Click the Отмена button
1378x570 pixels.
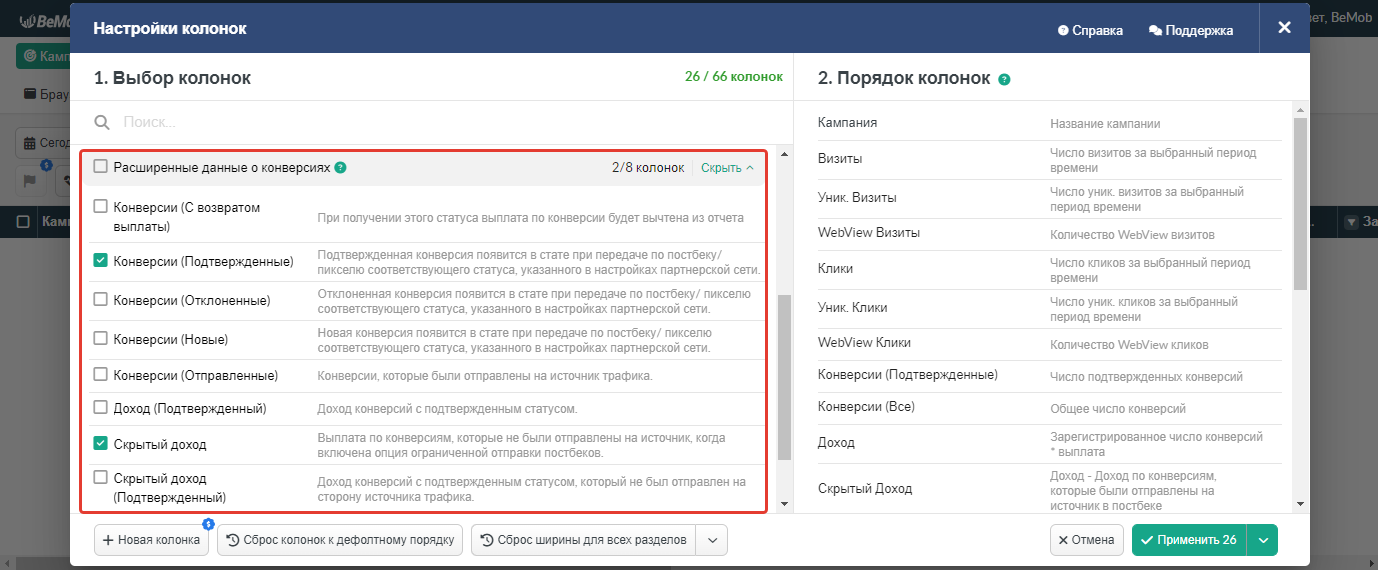click(1087, 540)
